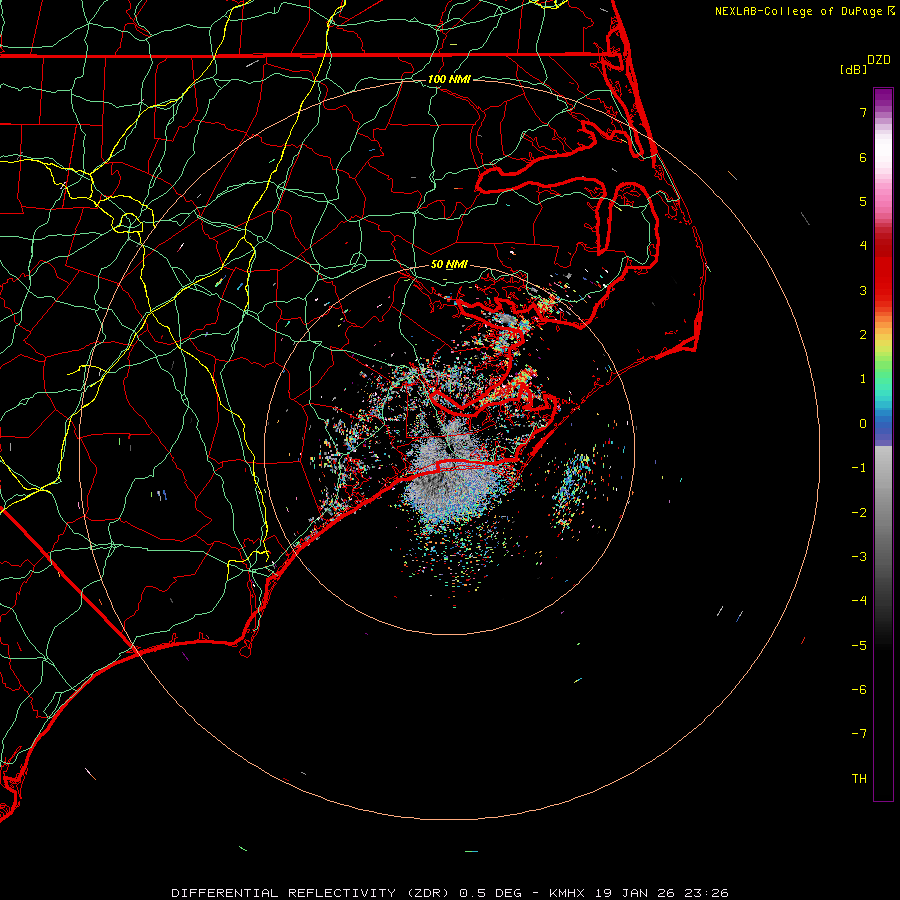Click the Differential Reflectivity KMHX footer caption
Screen dimensions: 900x900
(450, 893)
